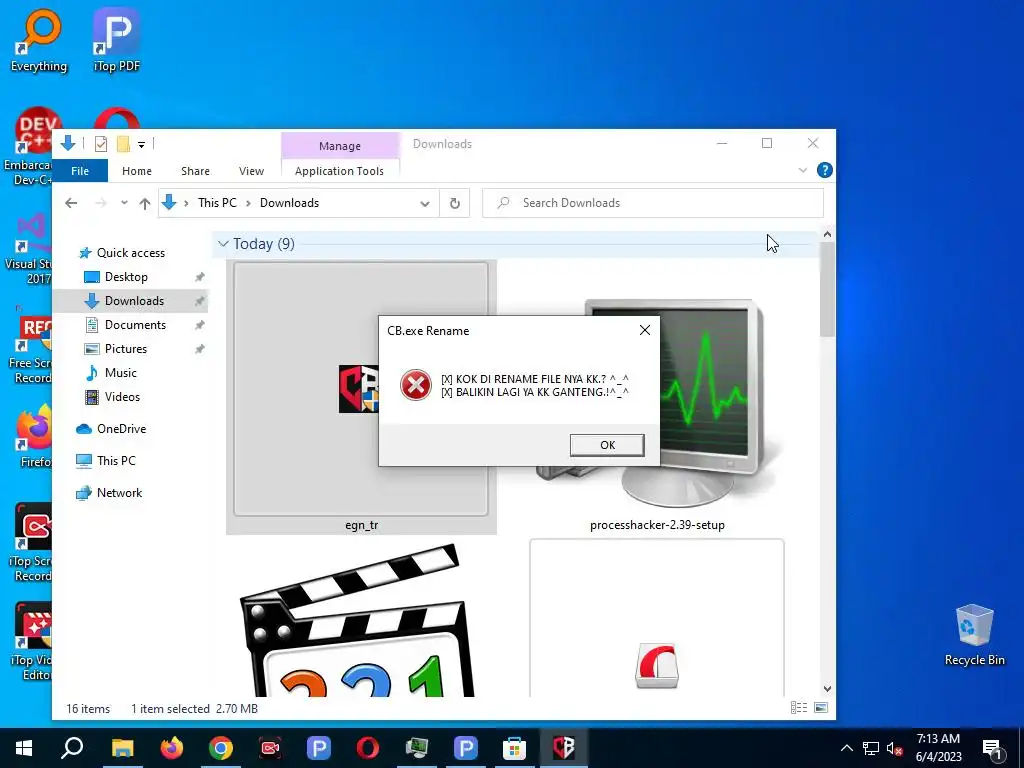Click the file list scroll up arrow
This screenshot has height=768, width=1024.
827,234
